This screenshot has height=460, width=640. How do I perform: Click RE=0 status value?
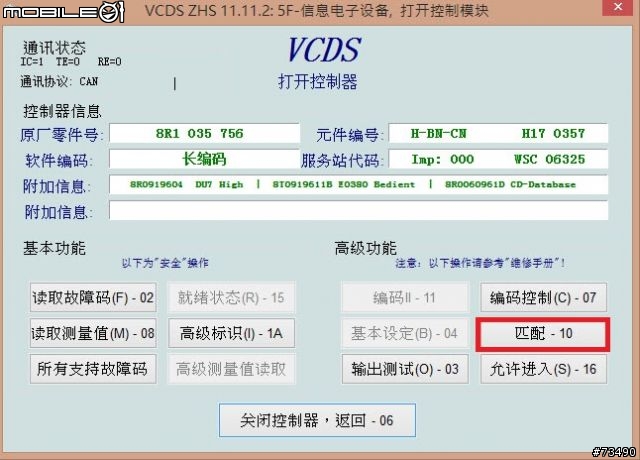pyautogui.click(x=109, y=62)
